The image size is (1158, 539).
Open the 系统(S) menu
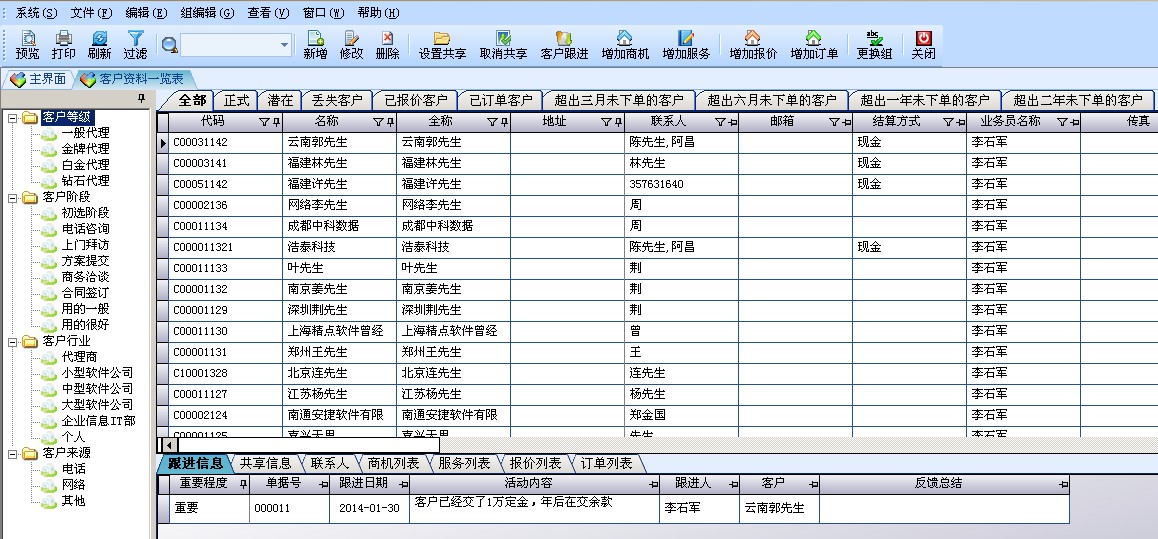(x=36, y=13)
